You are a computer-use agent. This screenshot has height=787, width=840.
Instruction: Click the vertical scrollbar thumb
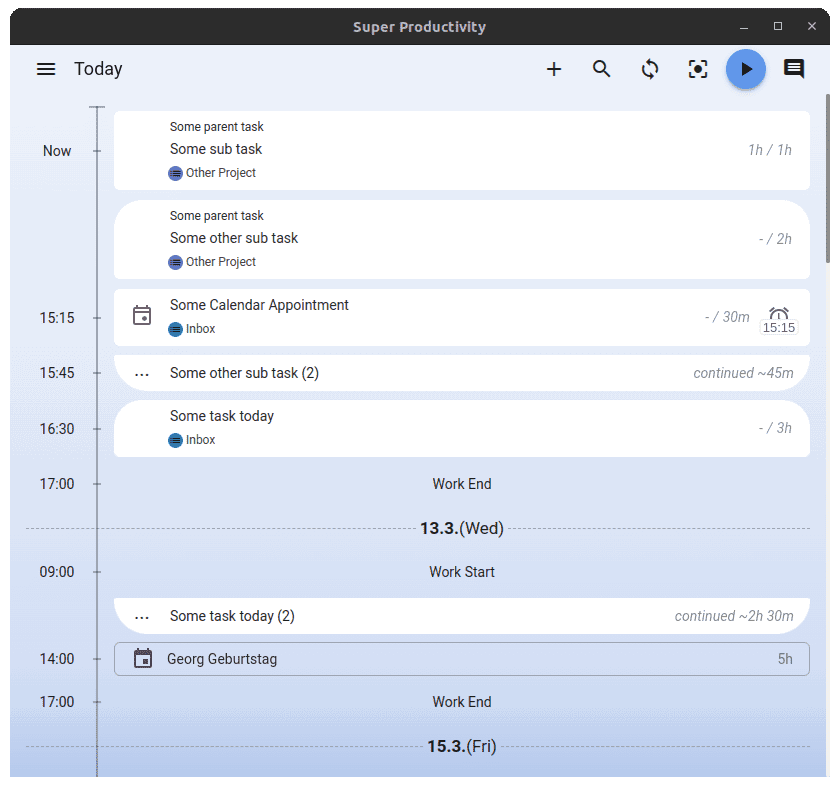(x=828, y=178)
